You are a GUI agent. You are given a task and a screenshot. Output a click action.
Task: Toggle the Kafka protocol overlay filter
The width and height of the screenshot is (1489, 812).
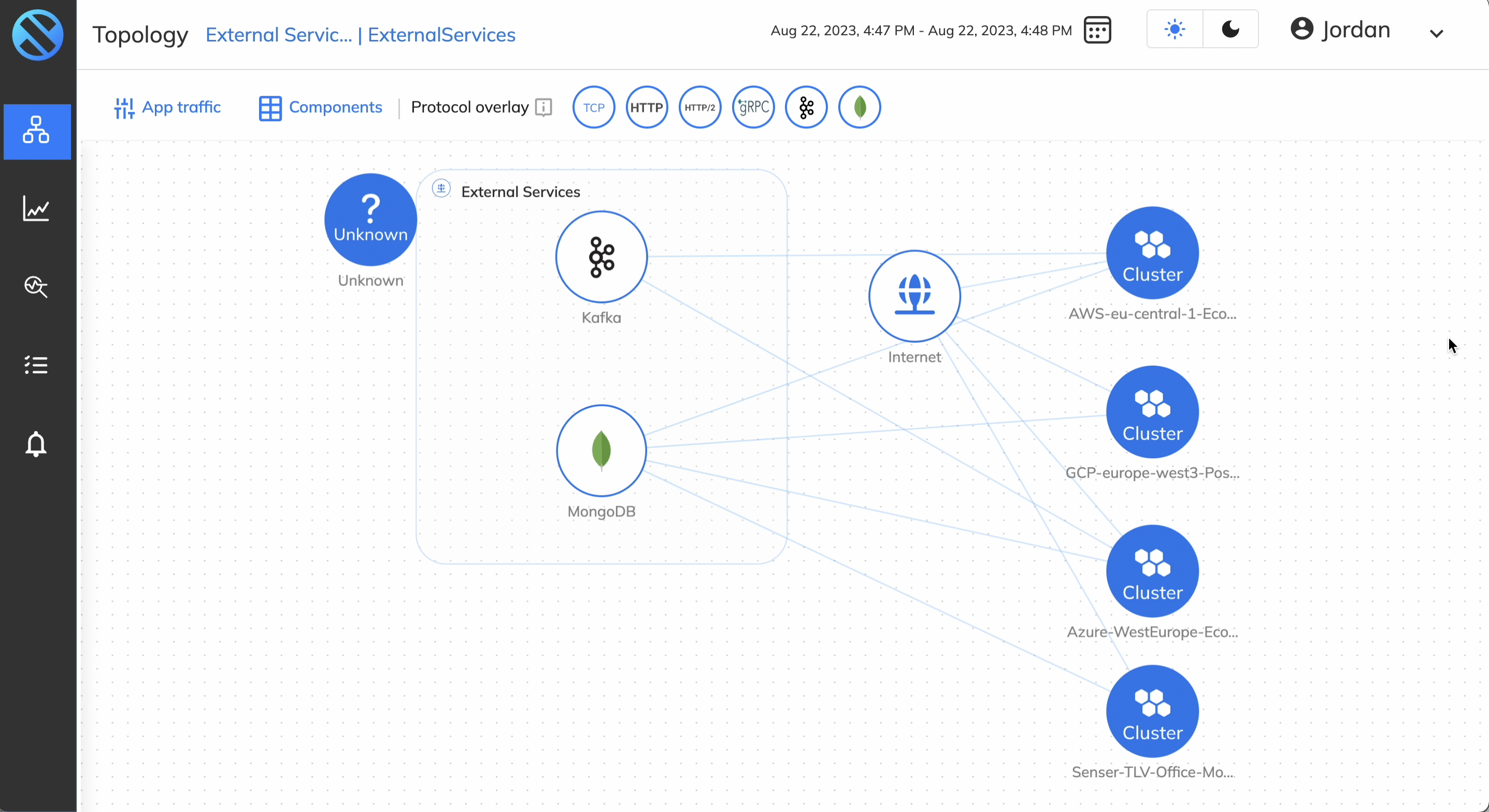tap(806, 108)
